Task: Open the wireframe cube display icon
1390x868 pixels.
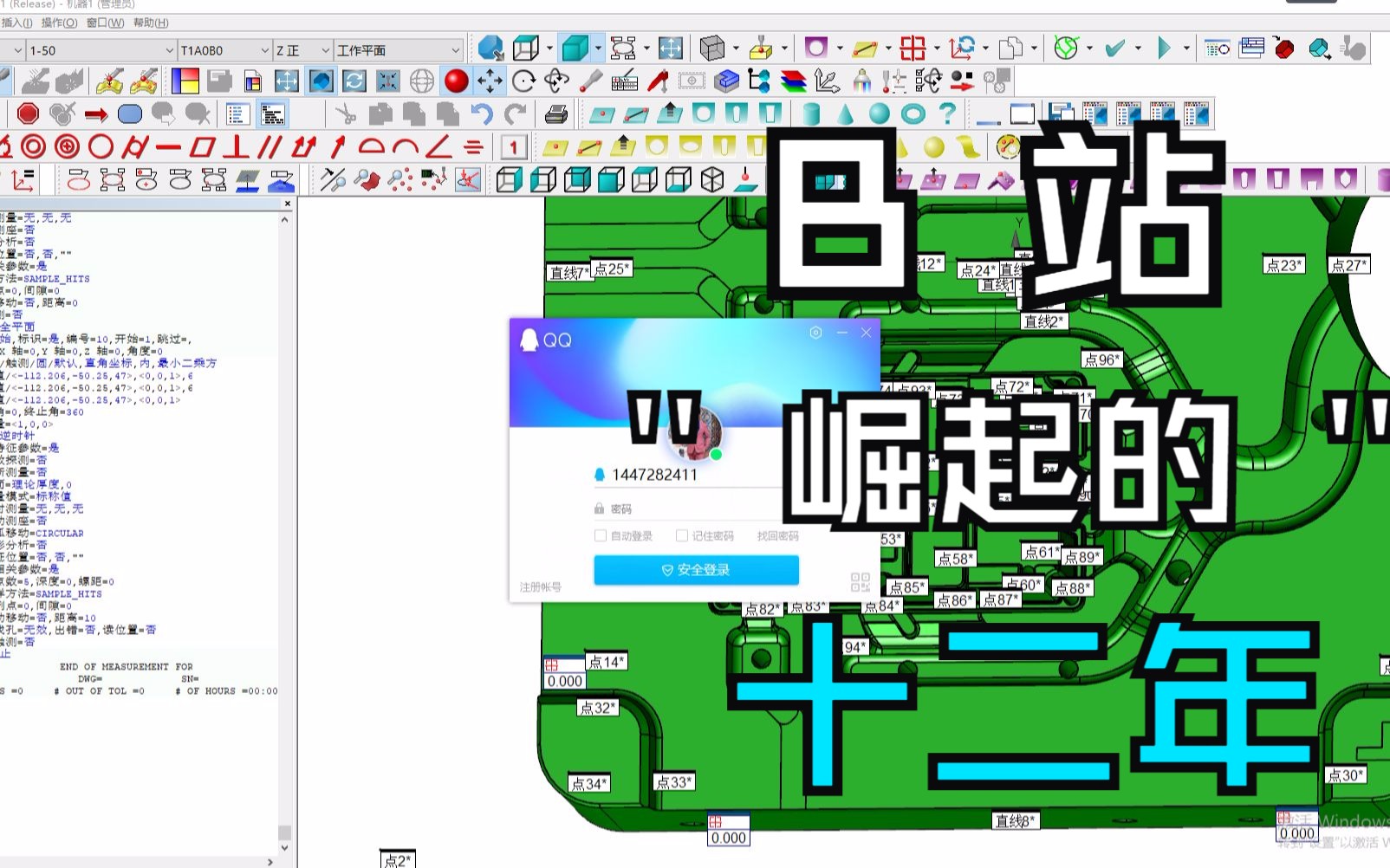Action: coord(526,48)
